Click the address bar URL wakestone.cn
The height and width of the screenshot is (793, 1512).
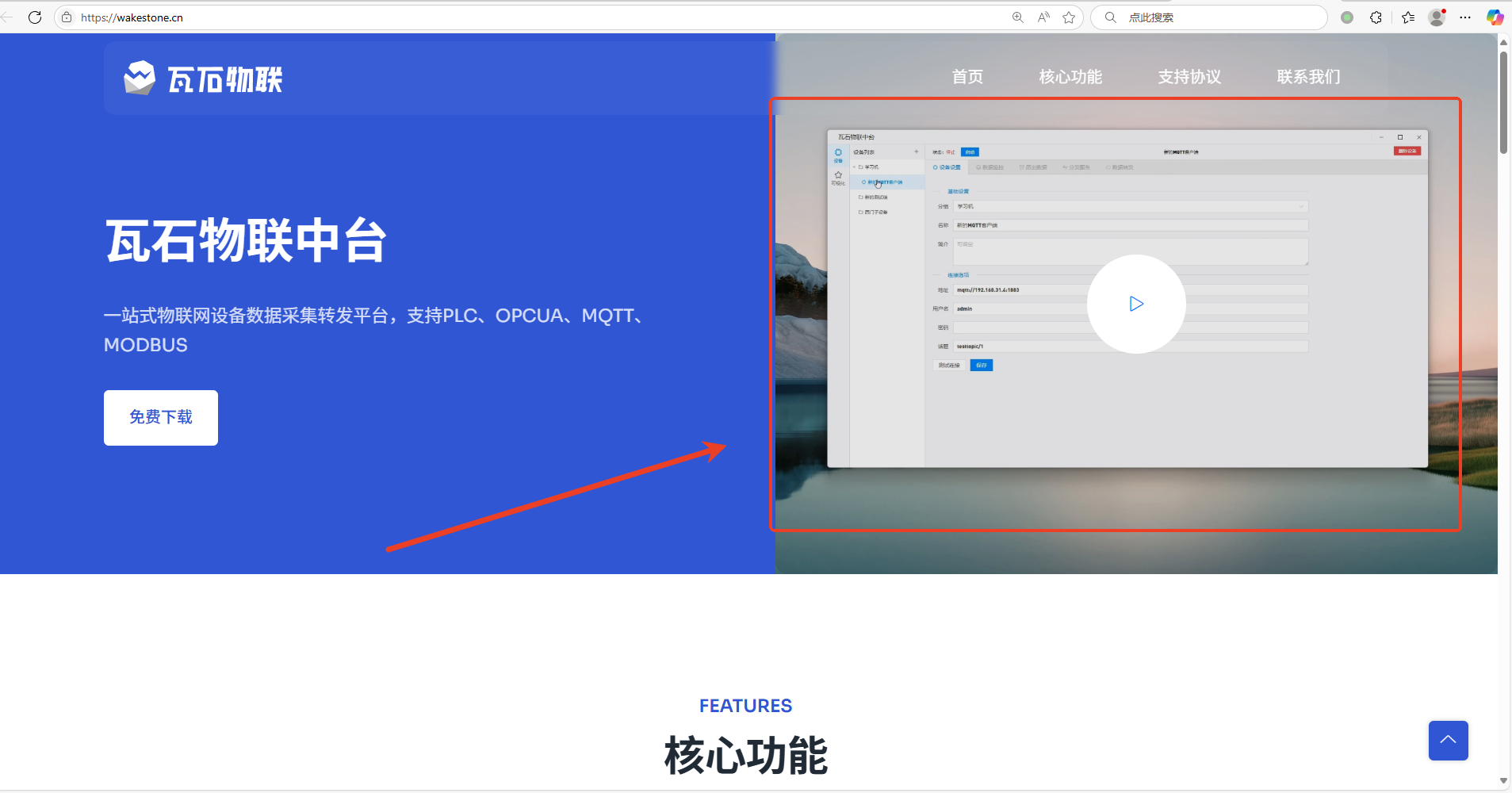pyautogui.click(x=132, y=17)
